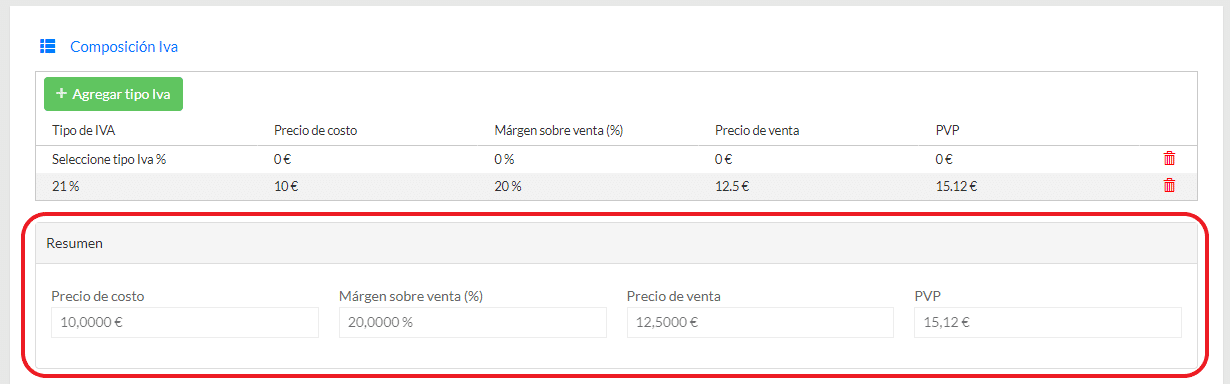Delete the 21 % Iva row
Viewport: 1230px width, 384px height.
pyautogui.click(x=1169, y=185)
